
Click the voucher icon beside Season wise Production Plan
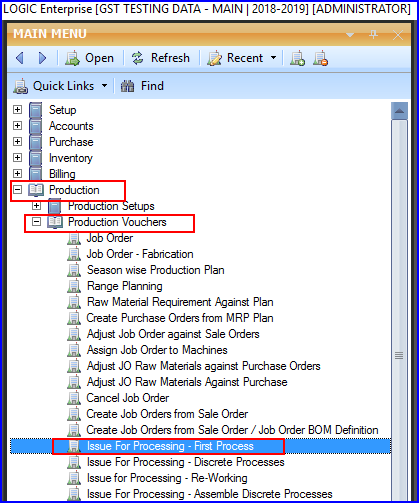click(74, 270)
